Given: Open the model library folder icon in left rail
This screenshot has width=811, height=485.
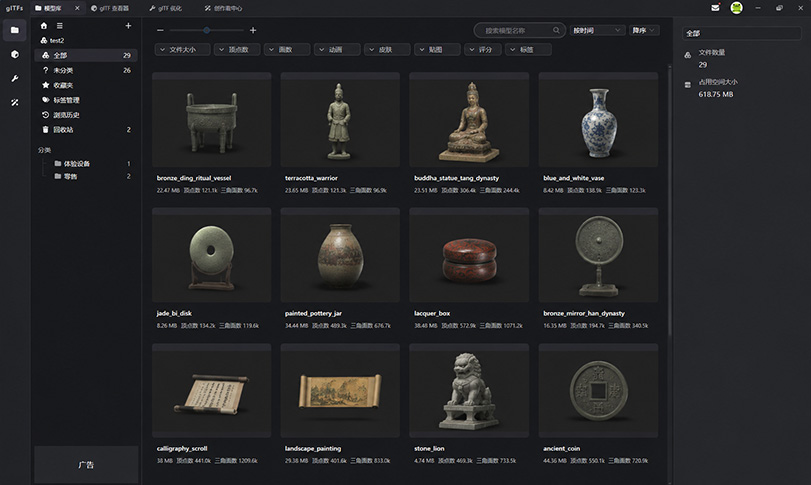Looking at the screenshot, I should [14, 30].
